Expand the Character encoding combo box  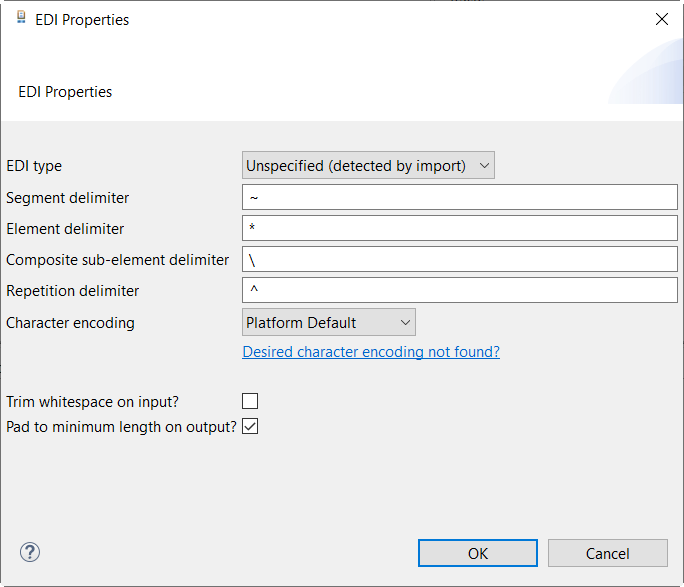(329, 322)
